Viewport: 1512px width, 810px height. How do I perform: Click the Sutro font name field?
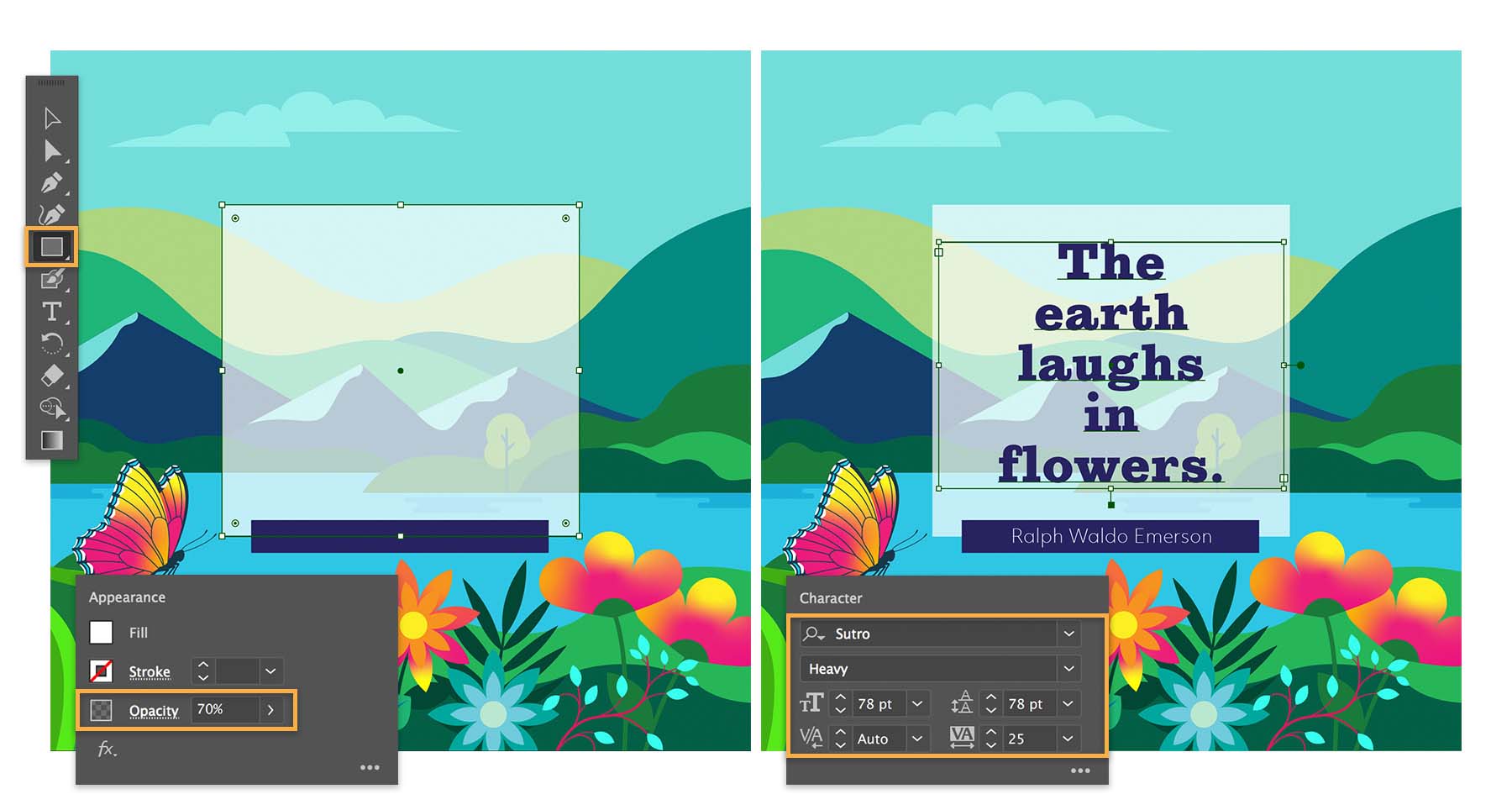pyautogui.click(x=928, y=634)
